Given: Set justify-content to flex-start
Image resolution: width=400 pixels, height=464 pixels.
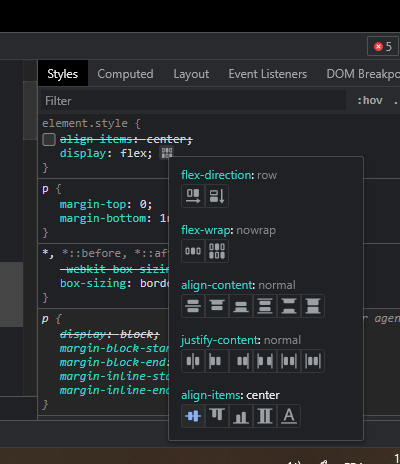Looking at the screenshot, I should (x=217, y=361).
